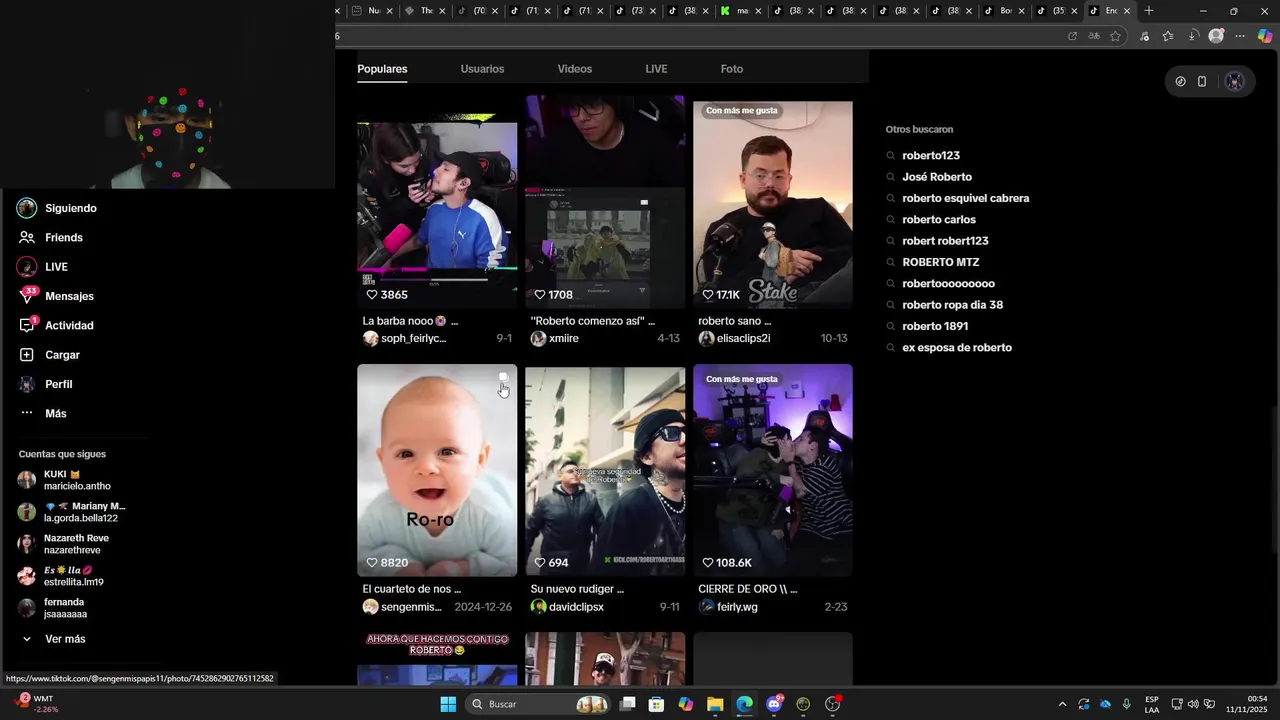Click the 'La barba nooo' caption
1280x720 pixels.
coord(410,321)
